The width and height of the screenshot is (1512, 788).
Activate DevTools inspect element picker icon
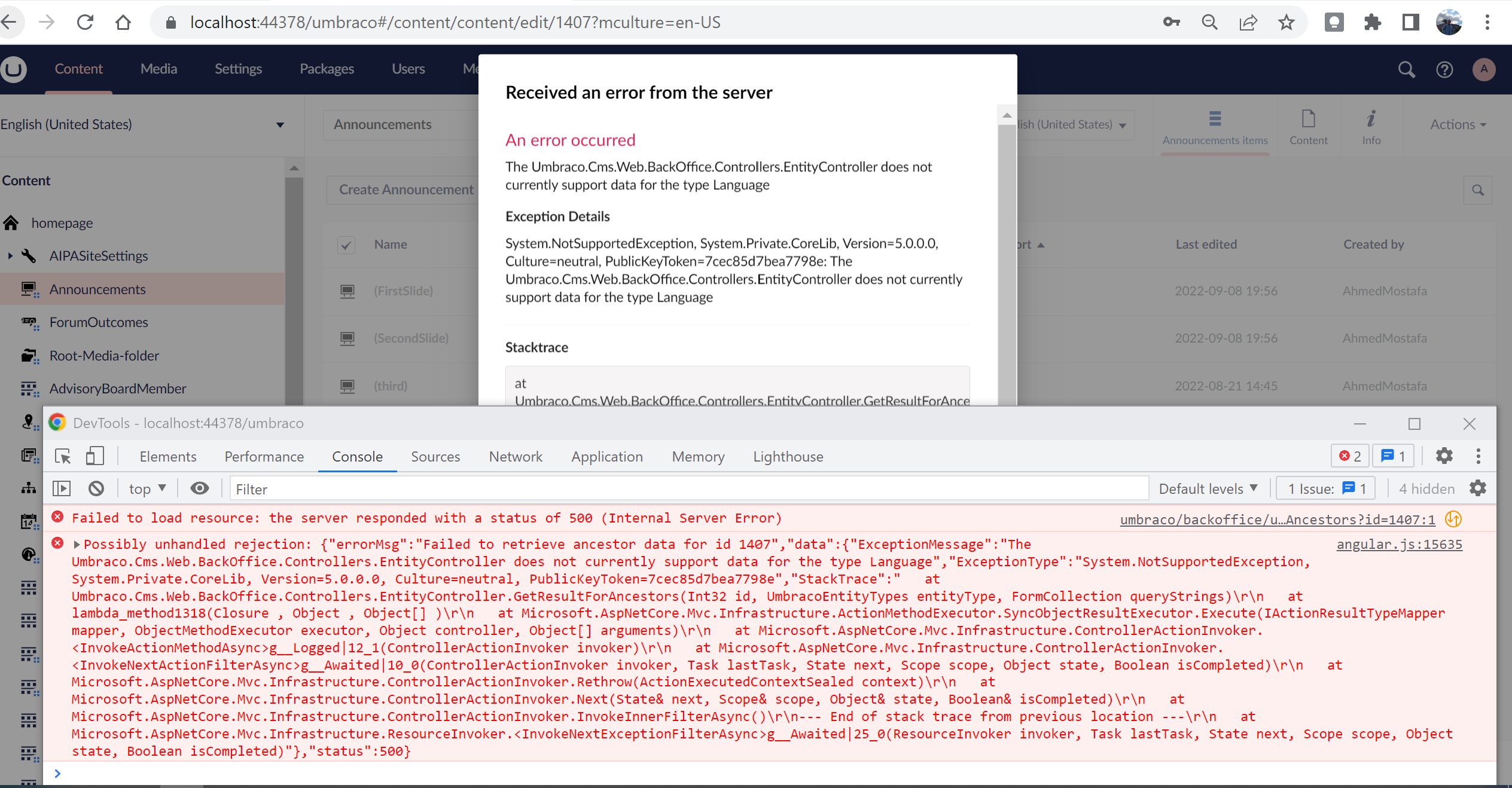pyautogui.click(x=63, y=456)
